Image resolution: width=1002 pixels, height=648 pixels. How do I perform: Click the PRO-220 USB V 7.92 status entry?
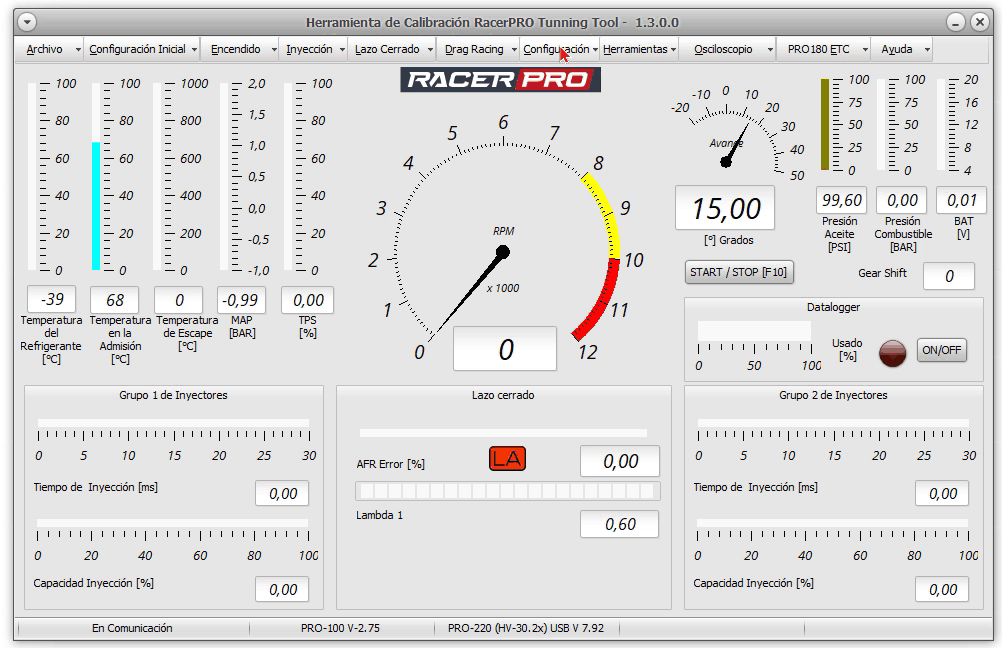tap(525, 628)
